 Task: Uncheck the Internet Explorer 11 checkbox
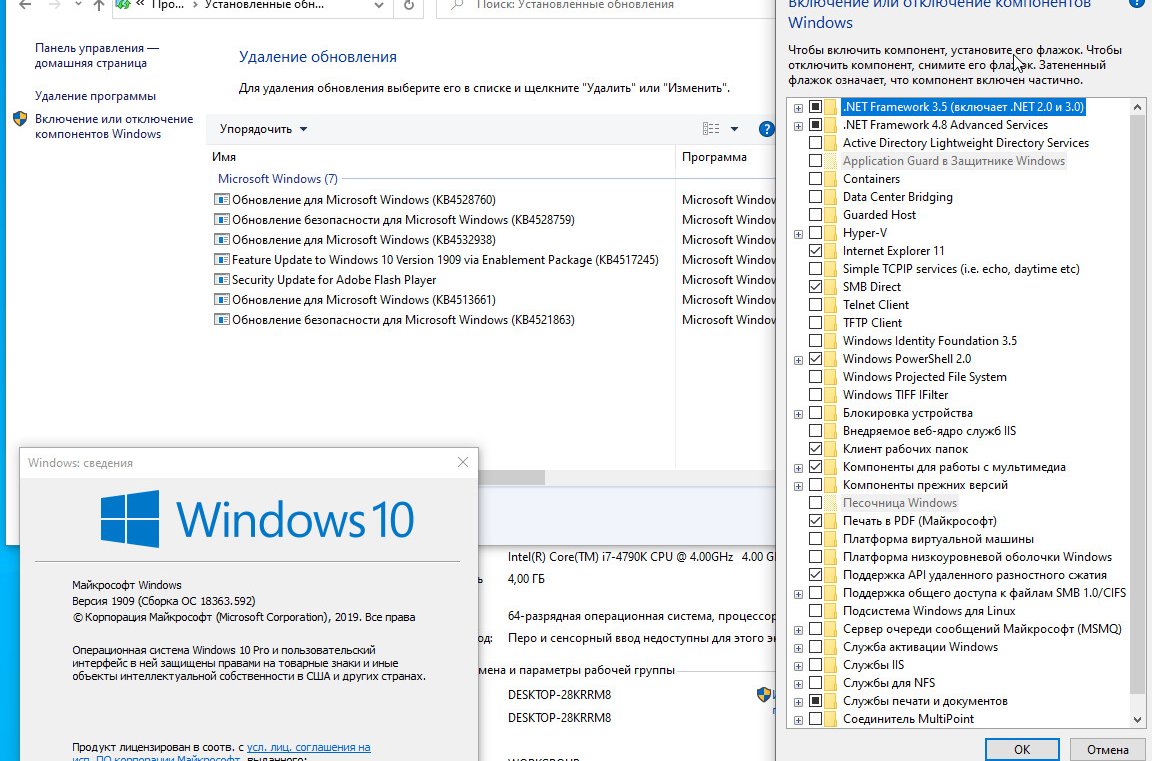pyautogui.click(x=816, y=251)
